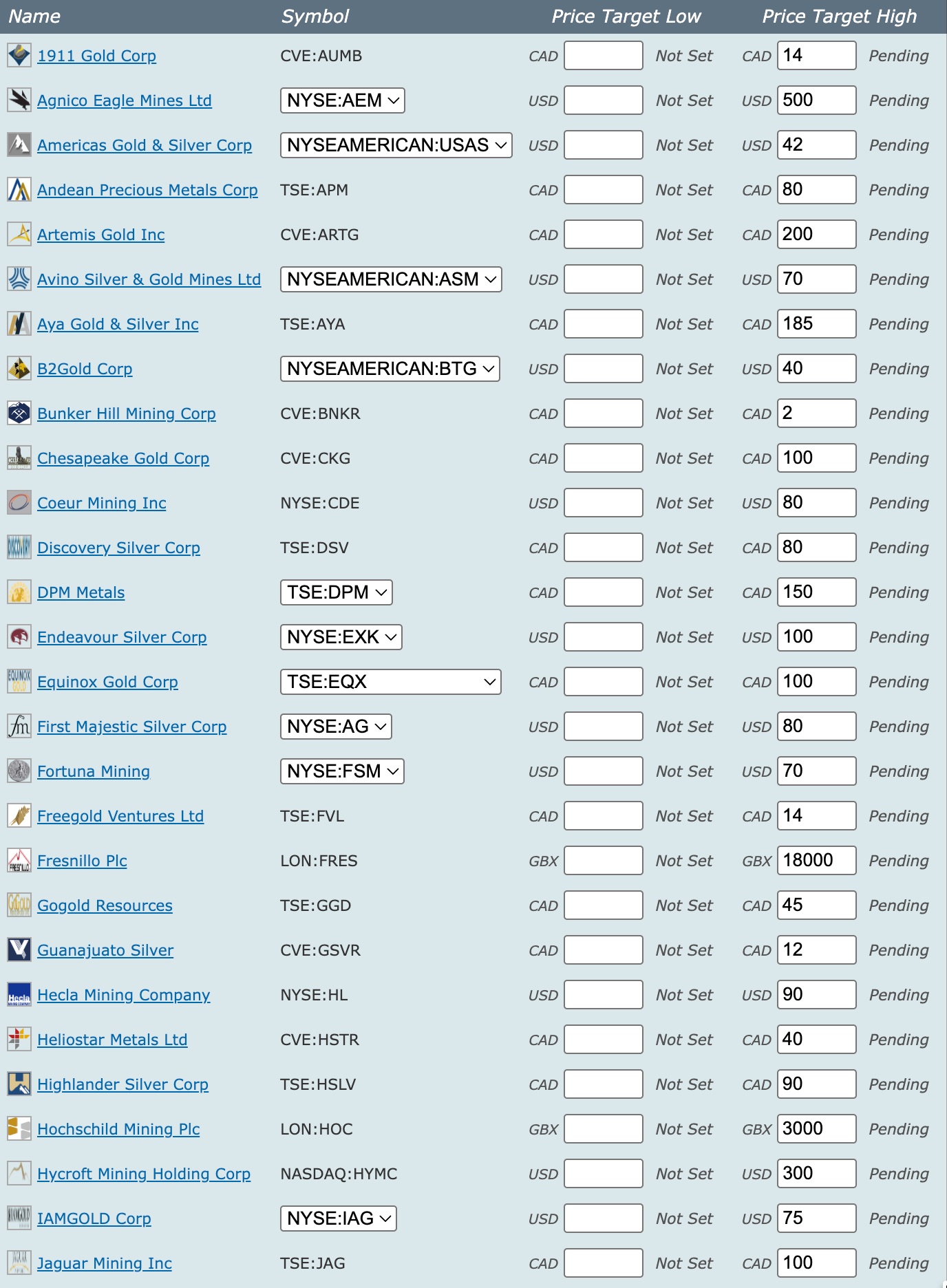947x1288 pixels.
Task: Open the Artemis Gold Inc link
Action: pos(101,235)
